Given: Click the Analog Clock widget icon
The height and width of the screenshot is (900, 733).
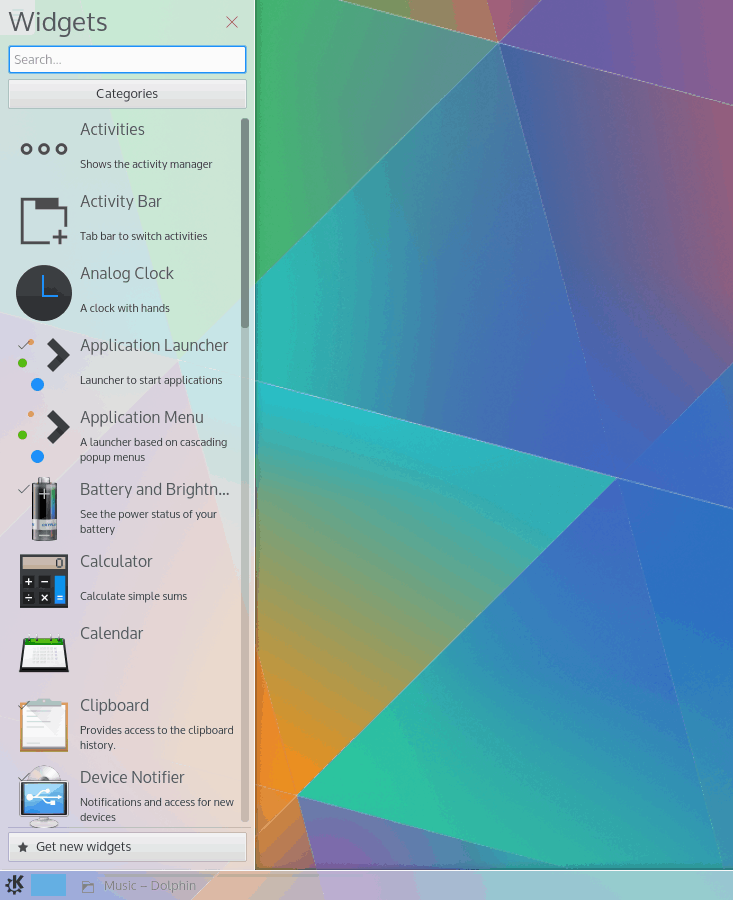Looking at the screenshot, I should (x=44, y=293).
